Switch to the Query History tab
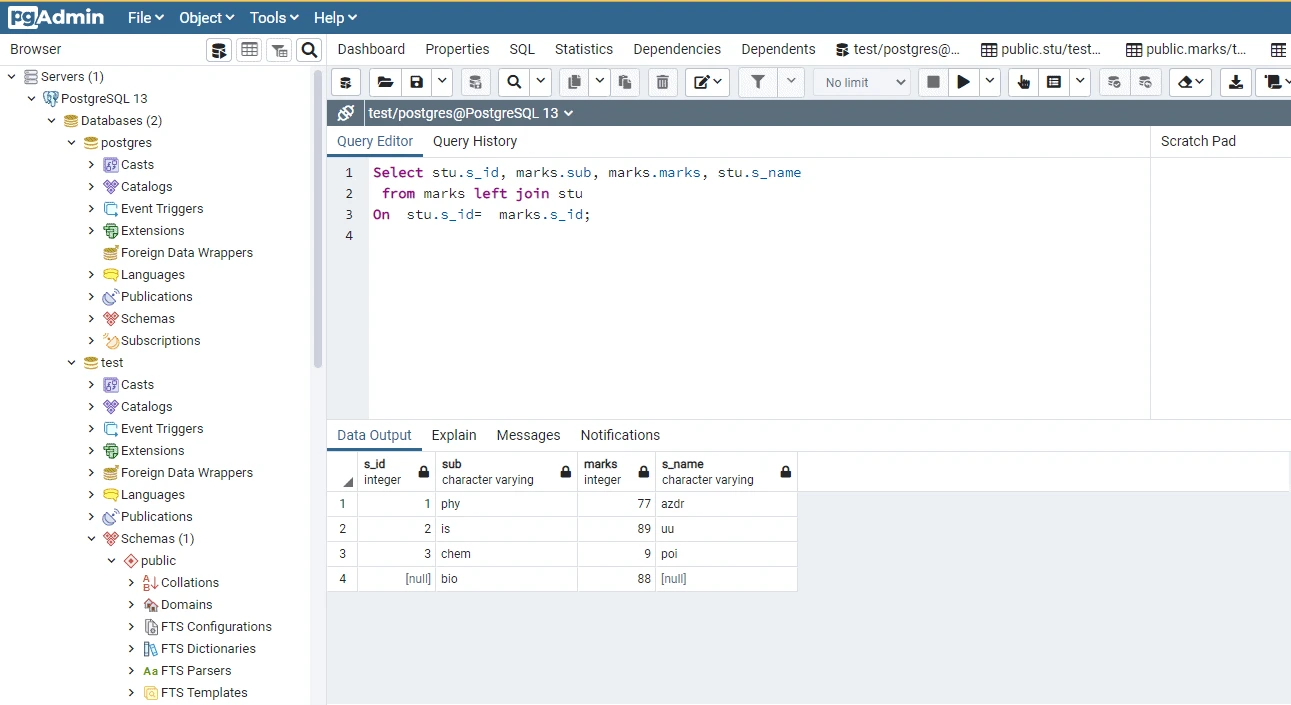The image size is (1291, 705). coord(474,141)
